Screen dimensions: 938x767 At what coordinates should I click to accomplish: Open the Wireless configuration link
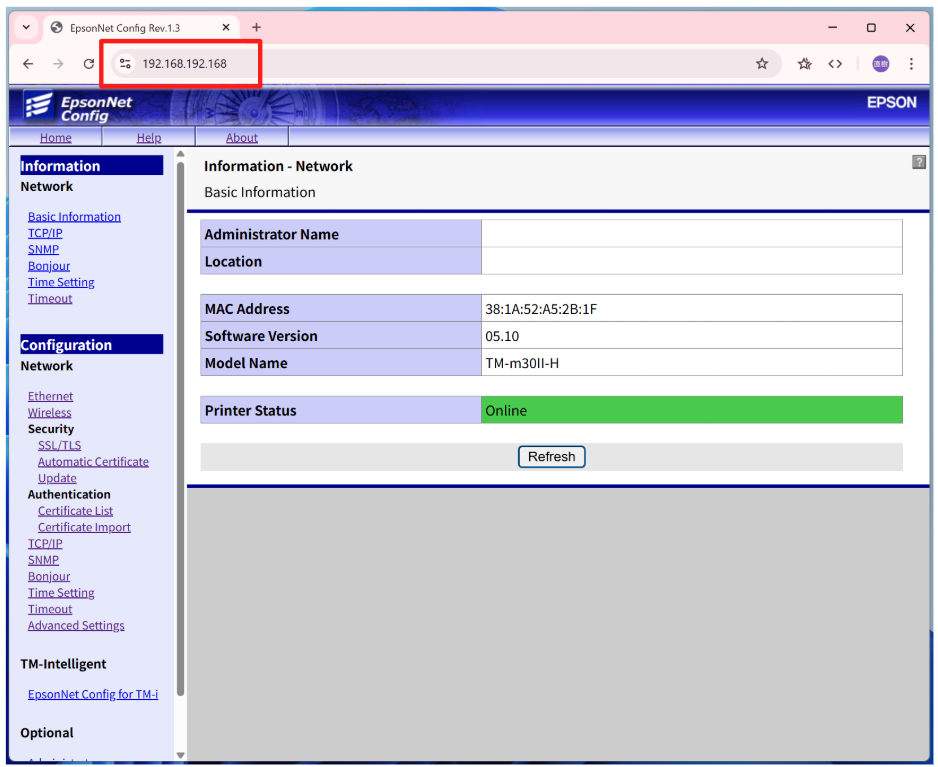[x=49, y=412]
